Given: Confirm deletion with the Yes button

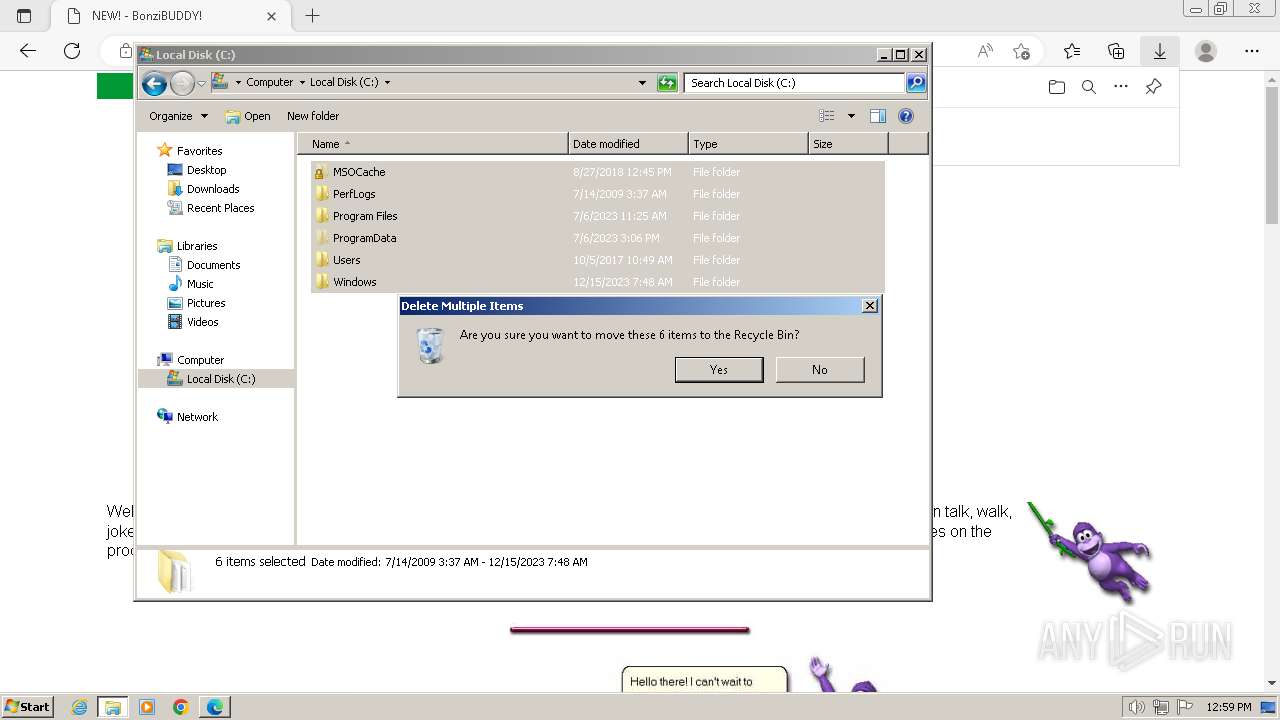Looking at the screenshot, I should [x=719, y=369].
